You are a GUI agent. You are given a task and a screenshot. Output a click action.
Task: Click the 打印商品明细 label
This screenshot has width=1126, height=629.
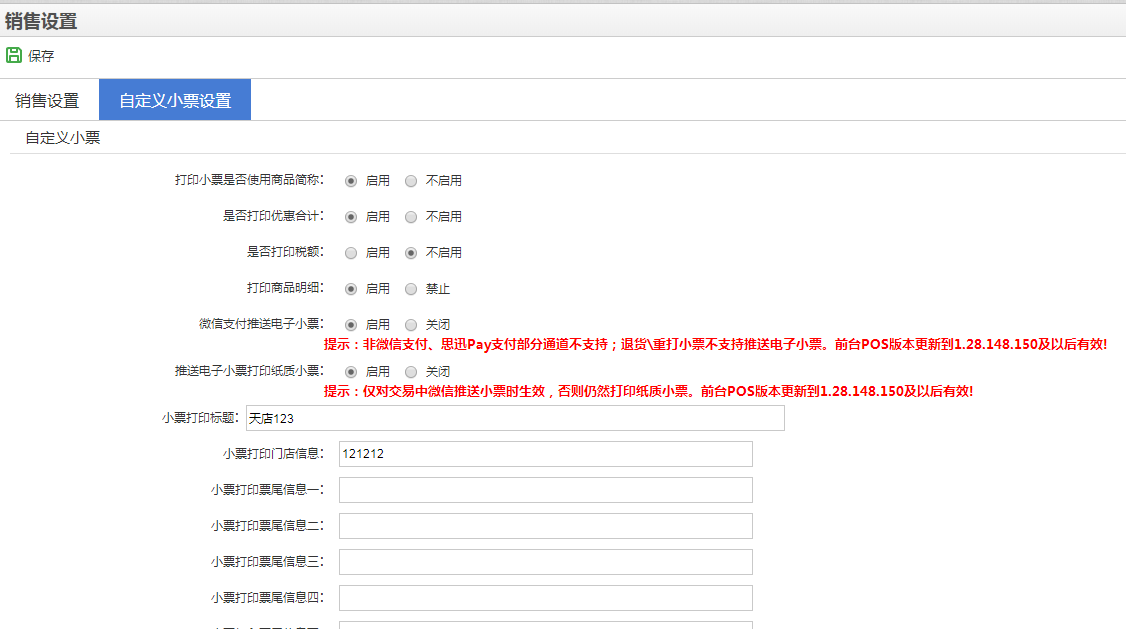[285, 287]
